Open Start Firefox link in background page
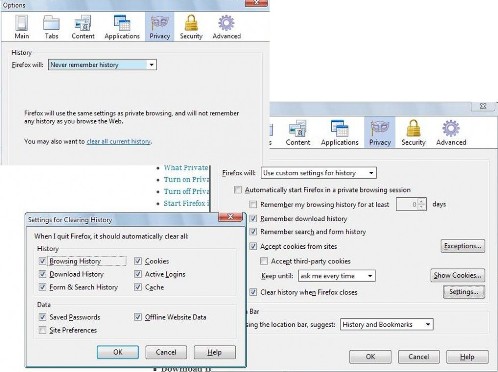 (x=185, y=203)
